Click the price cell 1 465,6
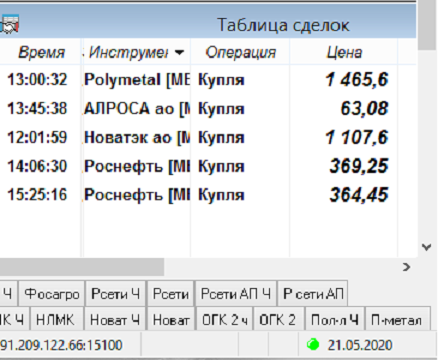438x360 pixels. [357, 80]
